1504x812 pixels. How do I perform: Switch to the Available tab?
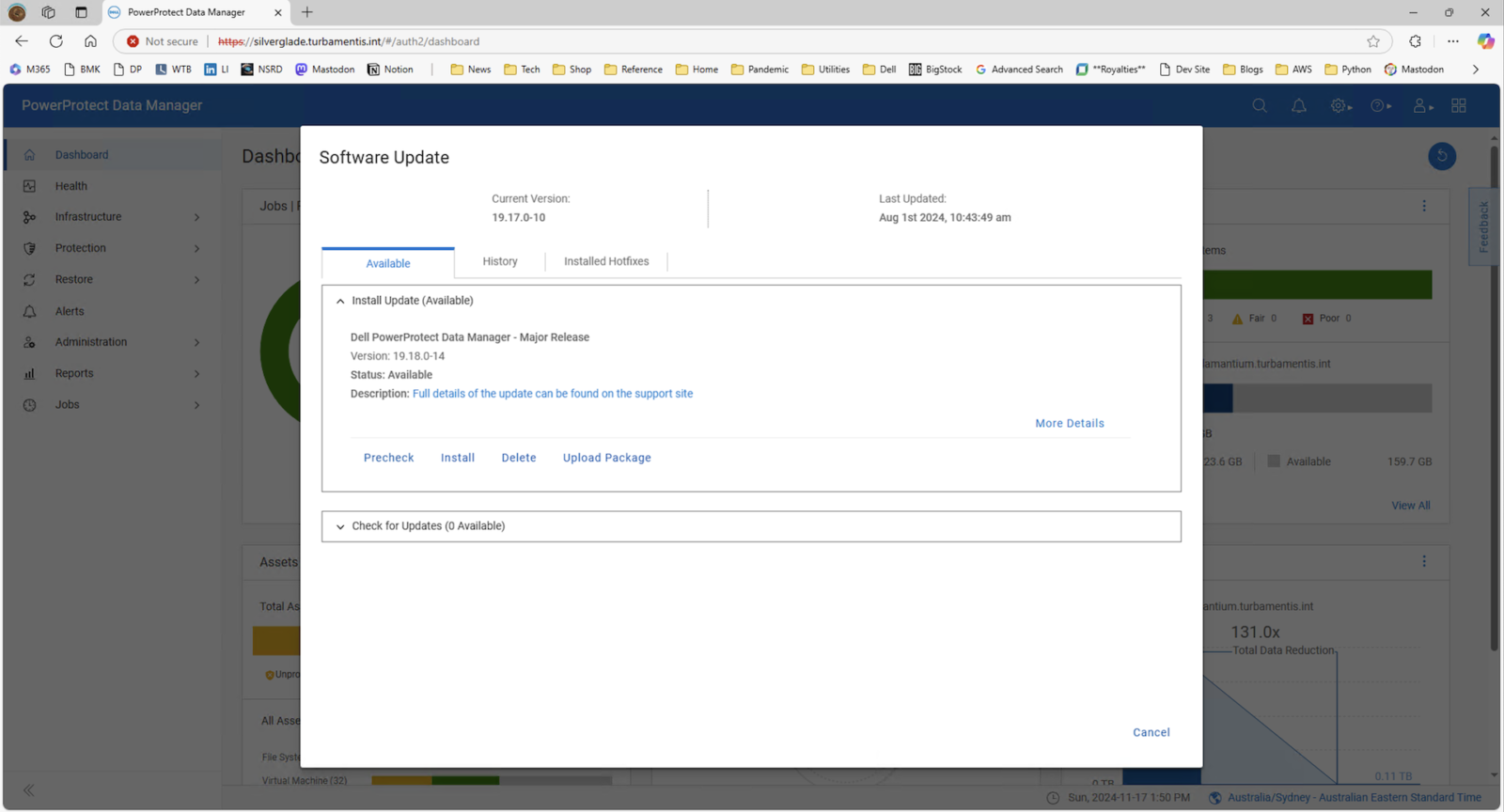[388, 263]
